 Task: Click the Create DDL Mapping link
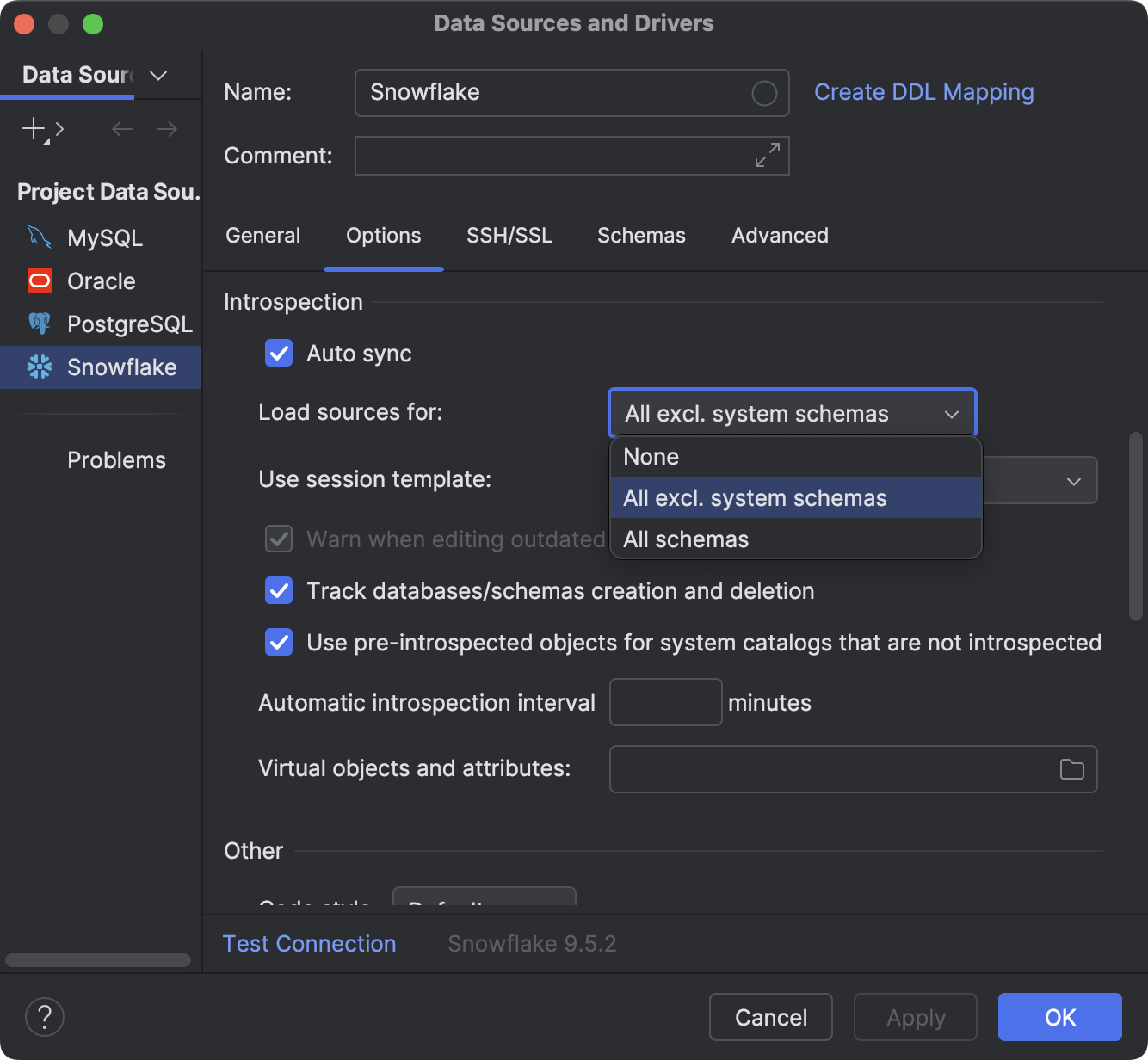pos(923,92)
